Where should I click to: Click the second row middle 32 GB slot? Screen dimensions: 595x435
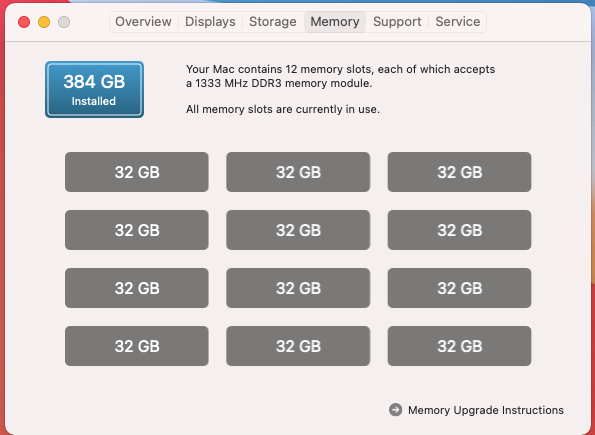[x=298, y=230]
